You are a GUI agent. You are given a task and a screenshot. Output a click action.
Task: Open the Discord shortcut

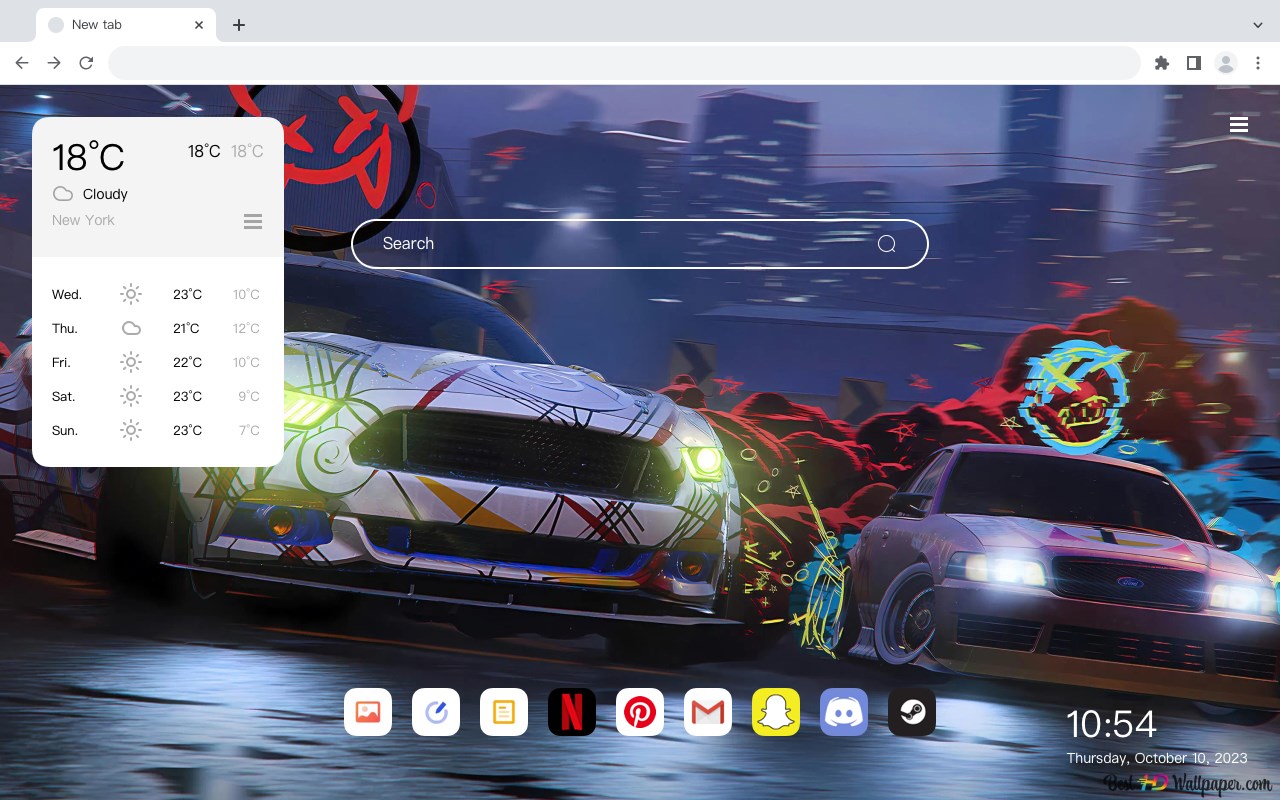point(844,712)
